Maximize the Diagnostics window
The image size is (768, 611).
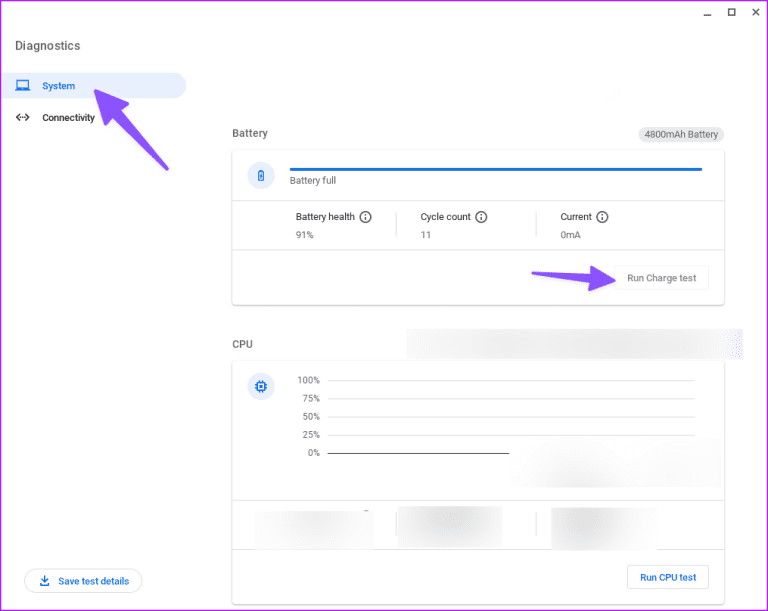pos(731,12)
